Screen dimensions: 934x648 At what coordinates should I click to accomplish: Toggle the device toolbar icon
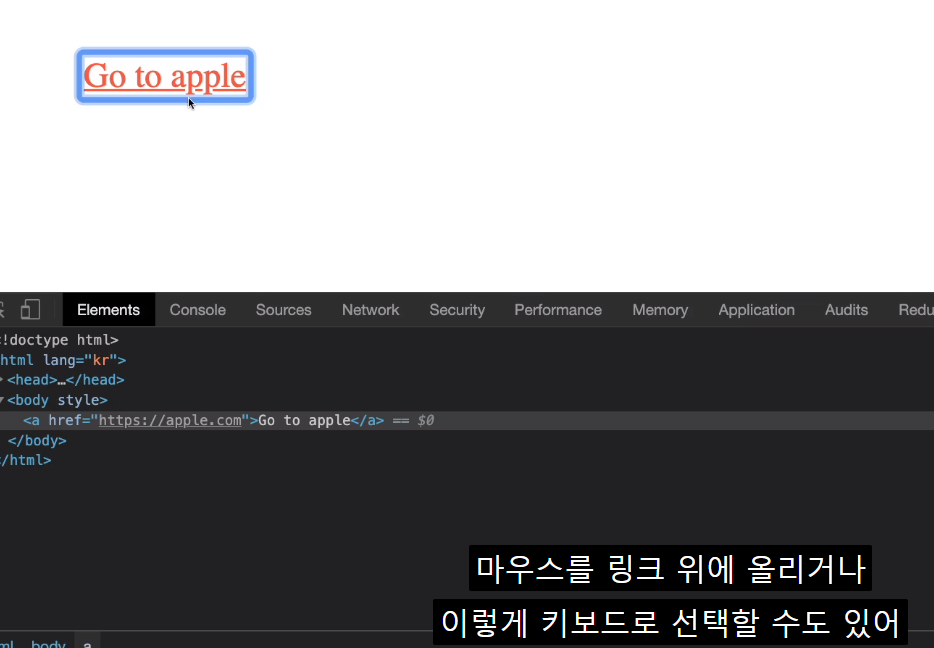(30, 310)
